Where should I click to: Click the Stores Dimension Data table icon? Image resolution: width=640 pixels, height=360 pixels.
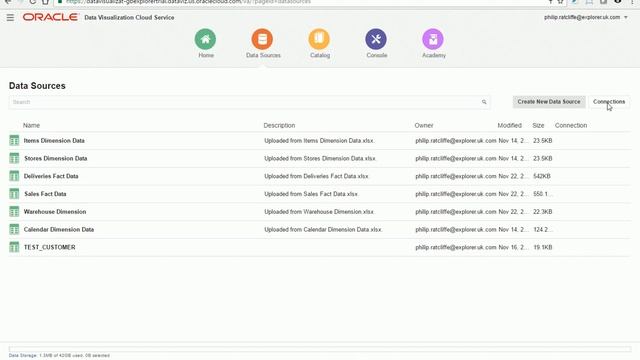click(14, 158)
